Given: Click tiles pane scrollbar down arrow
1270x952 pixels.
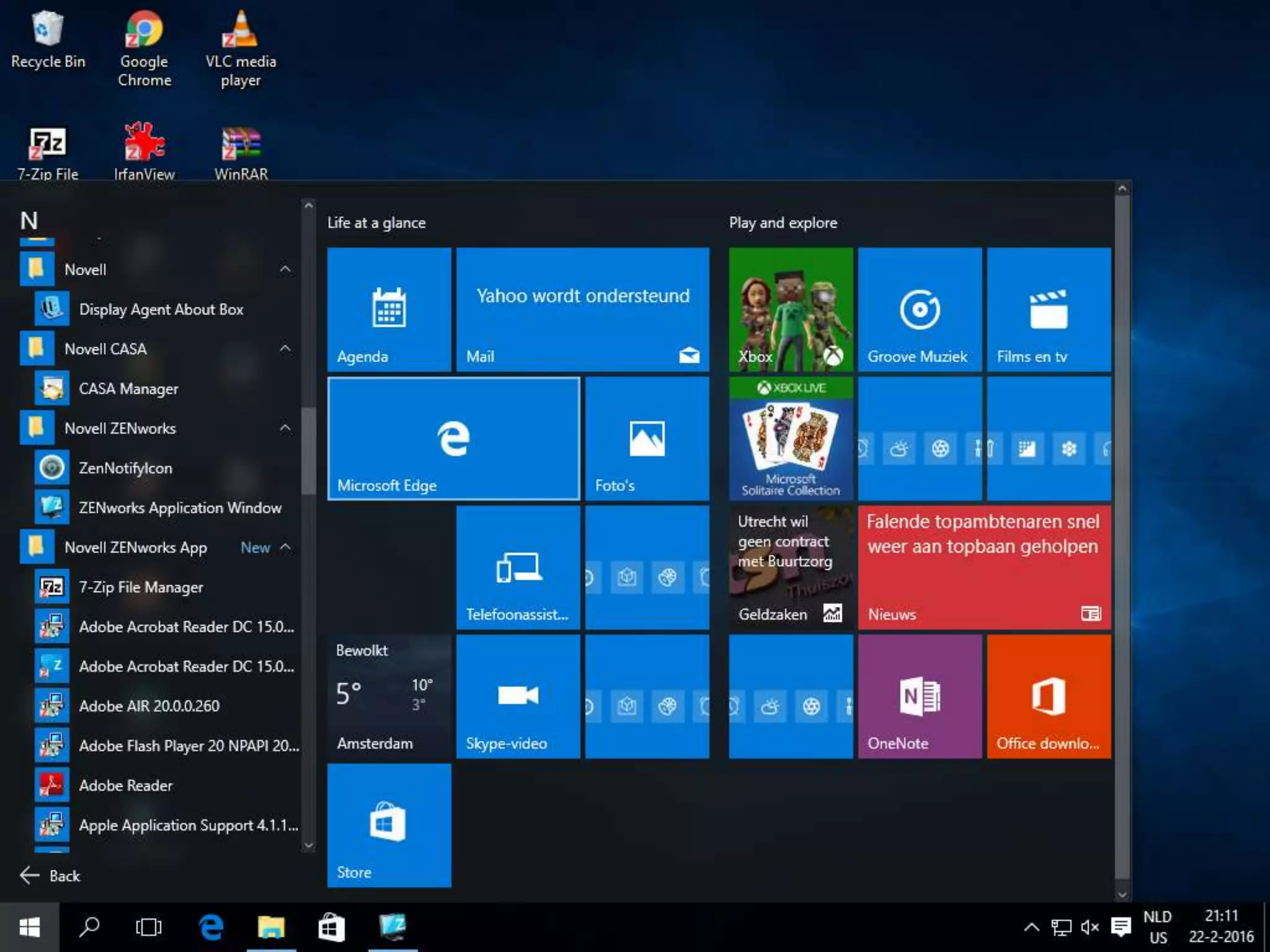Looking at the screenshot, I should click(1122, 894).
